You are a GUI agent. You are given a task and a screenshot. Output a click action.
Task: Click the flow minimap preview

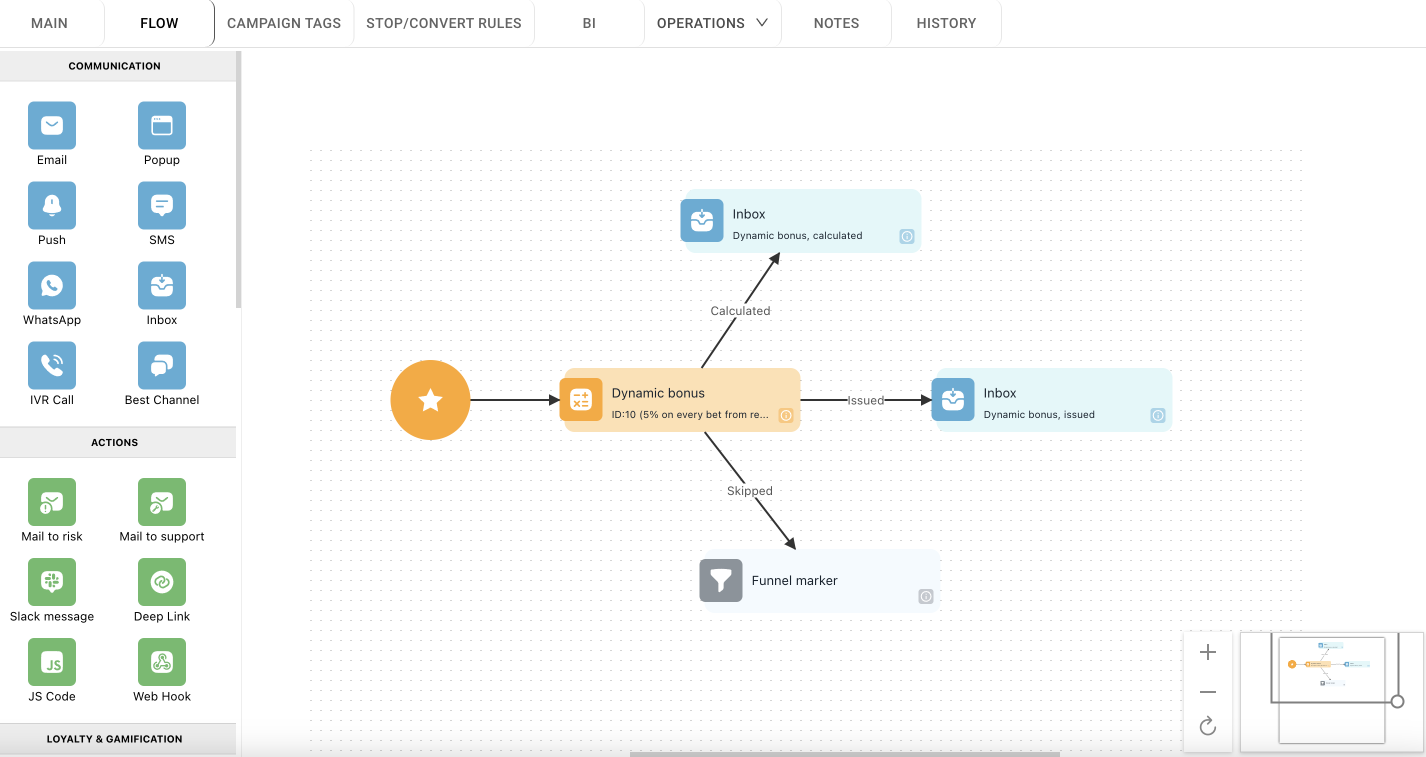tap(1331, 690)
